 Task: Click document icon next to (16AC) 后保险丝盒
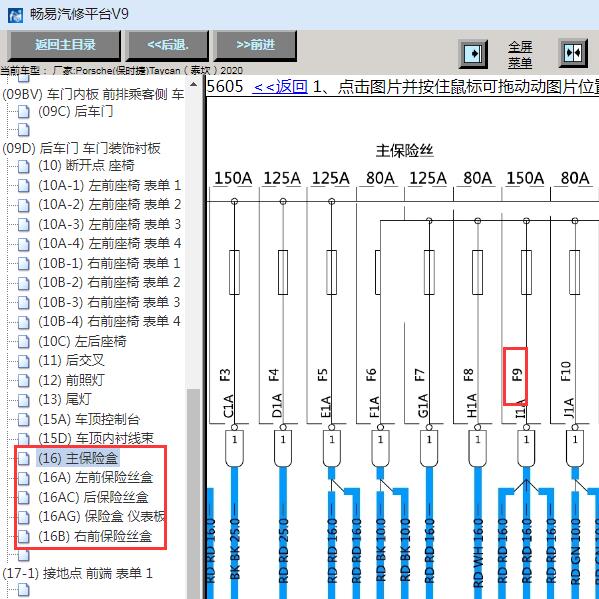[23, 498]
